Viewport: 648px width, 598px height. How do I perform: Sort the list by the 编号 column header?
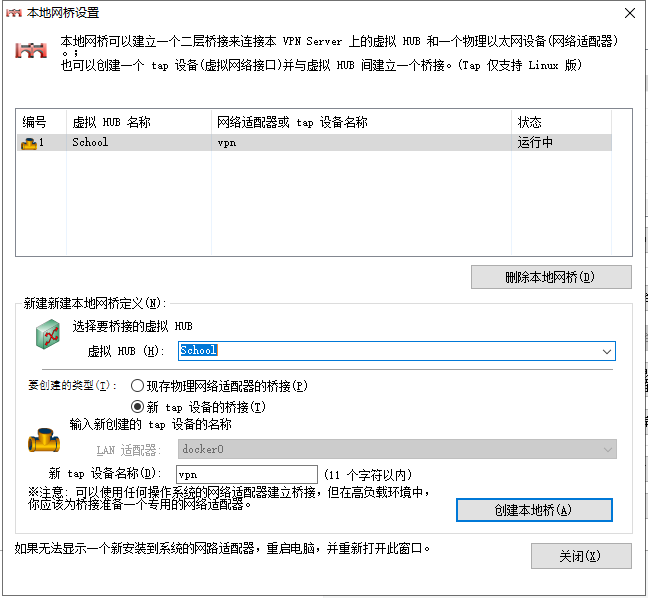[40, 122]
